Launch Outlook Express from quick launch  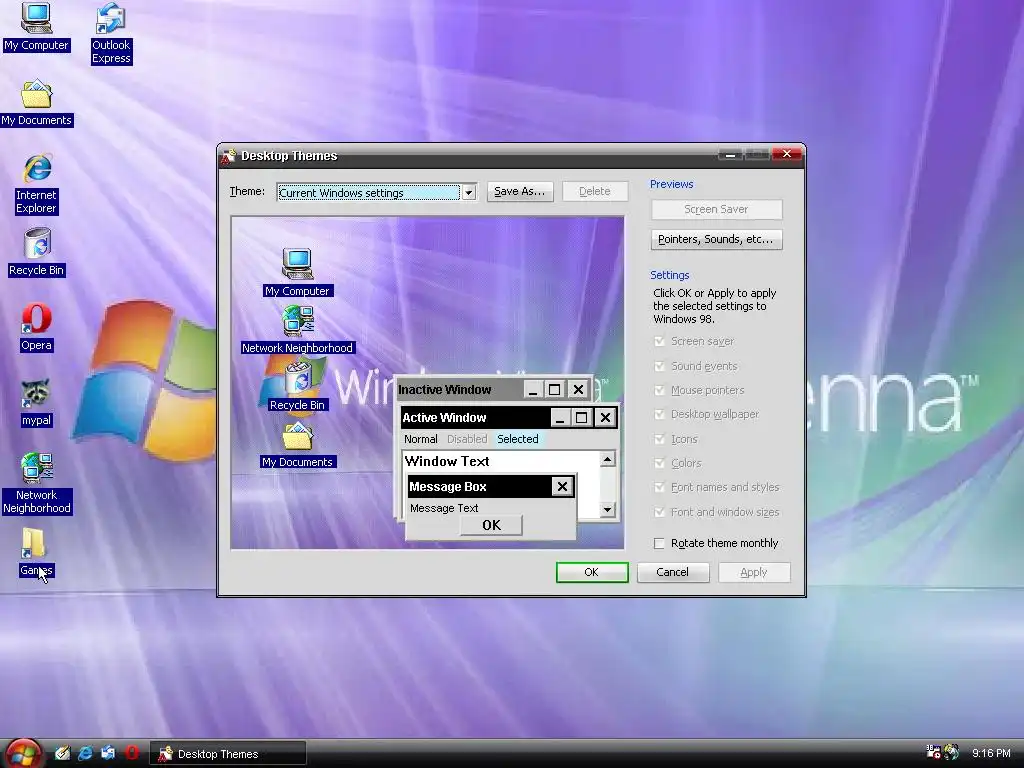coord(108,753)
